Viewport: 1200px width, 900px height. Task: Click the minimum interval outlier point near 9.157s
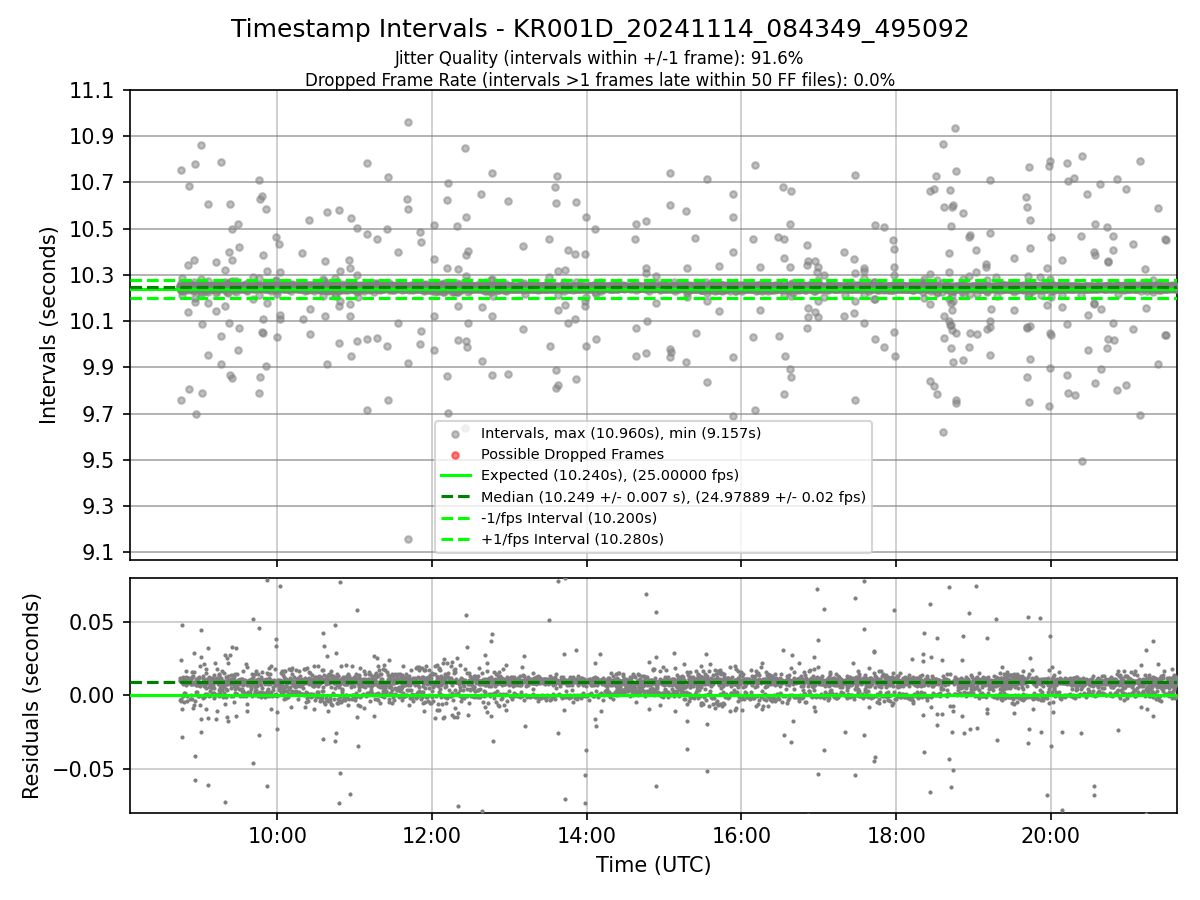click(x=408, y=539)
